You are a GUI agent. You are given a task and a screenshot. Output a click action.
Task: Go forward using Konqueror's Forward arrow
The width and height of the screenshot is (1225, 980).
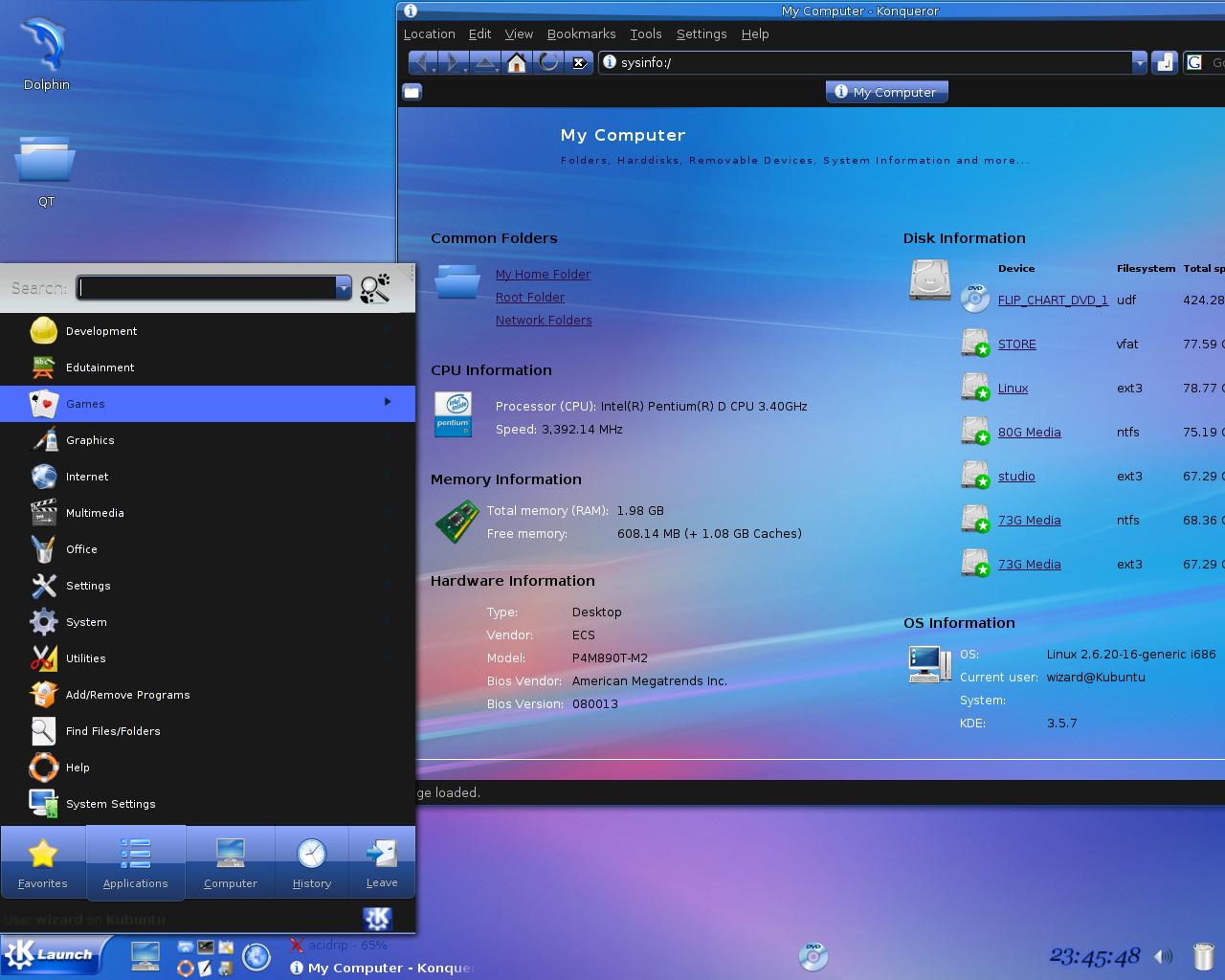[x=454, y=63]
